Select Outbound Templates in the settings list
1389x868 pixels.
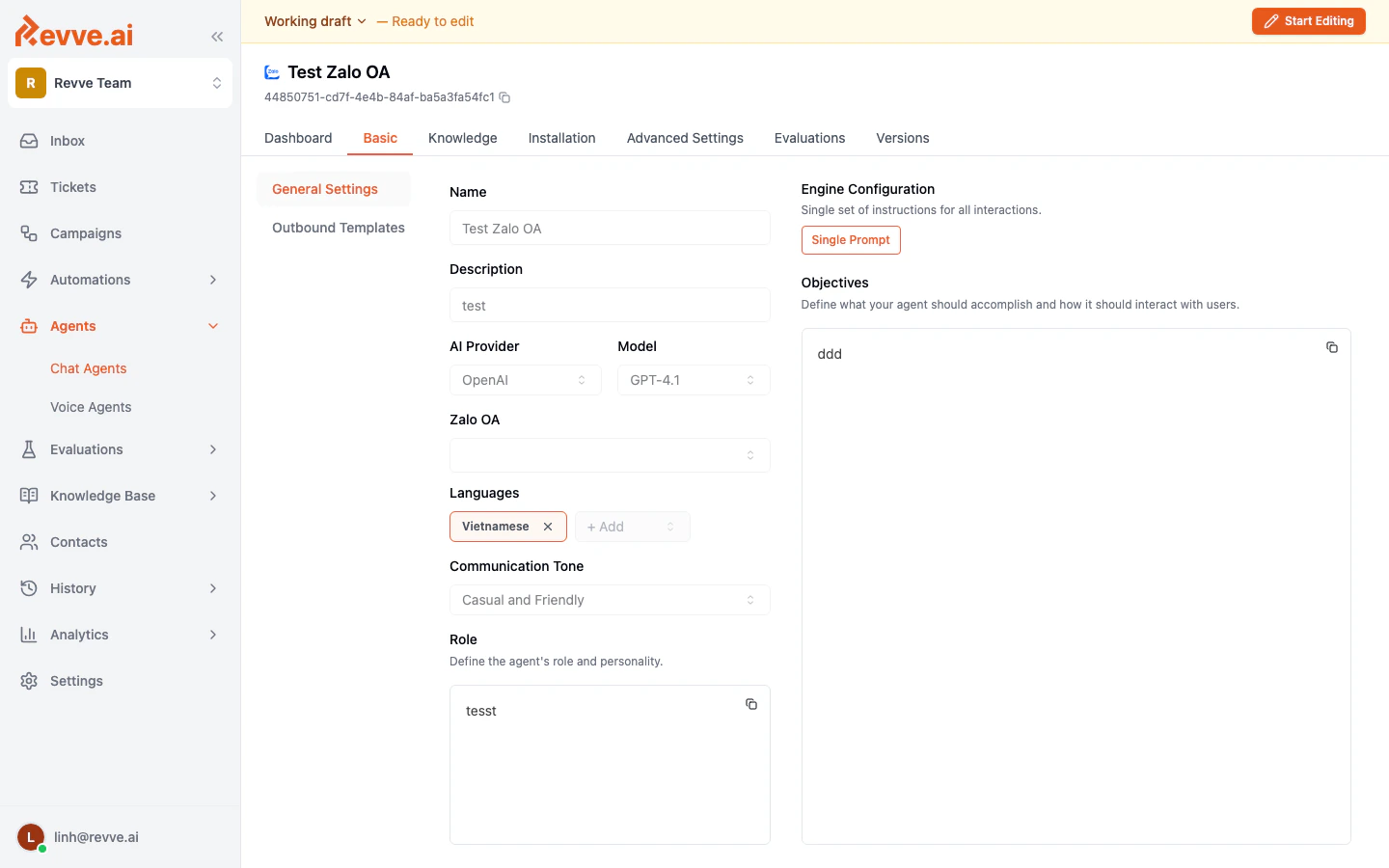click(x=338, y=228)
